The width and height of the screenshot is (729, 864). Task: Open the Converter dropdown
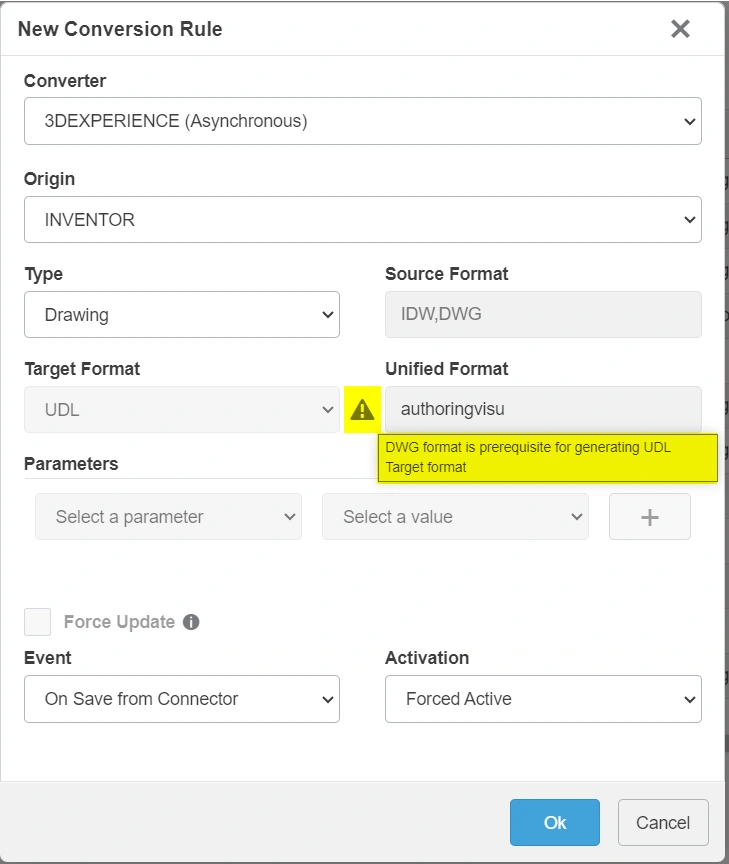pos(362,121)
